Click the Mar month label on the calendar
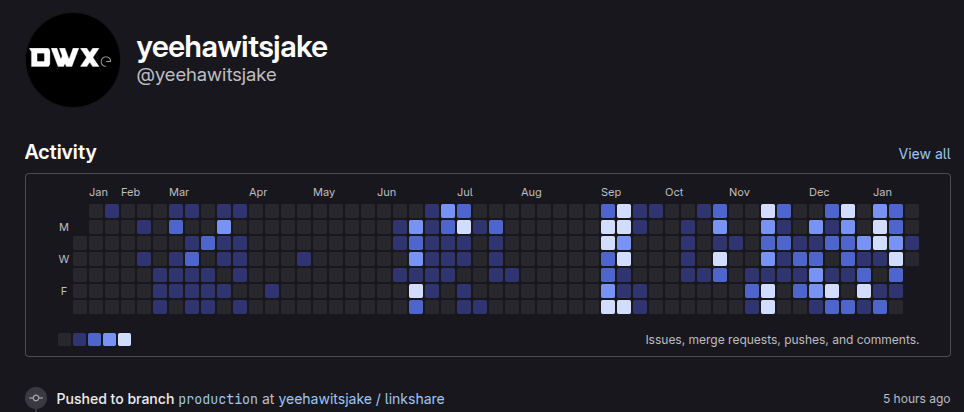This screenshot has height=412, width=964. tap(179, 192)
